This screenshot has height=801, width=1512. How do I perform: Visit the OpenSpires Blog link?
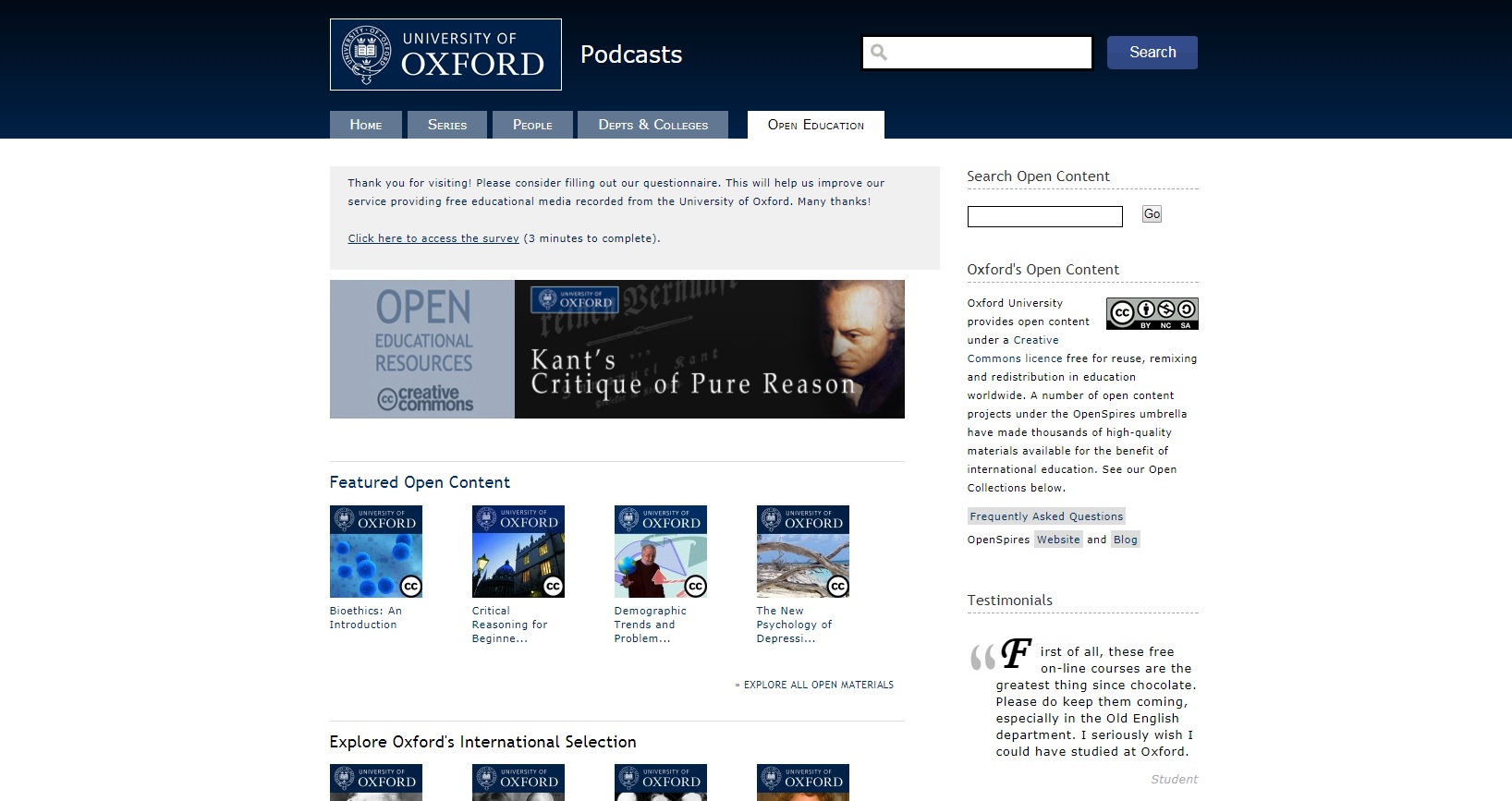pos(1125,540)
